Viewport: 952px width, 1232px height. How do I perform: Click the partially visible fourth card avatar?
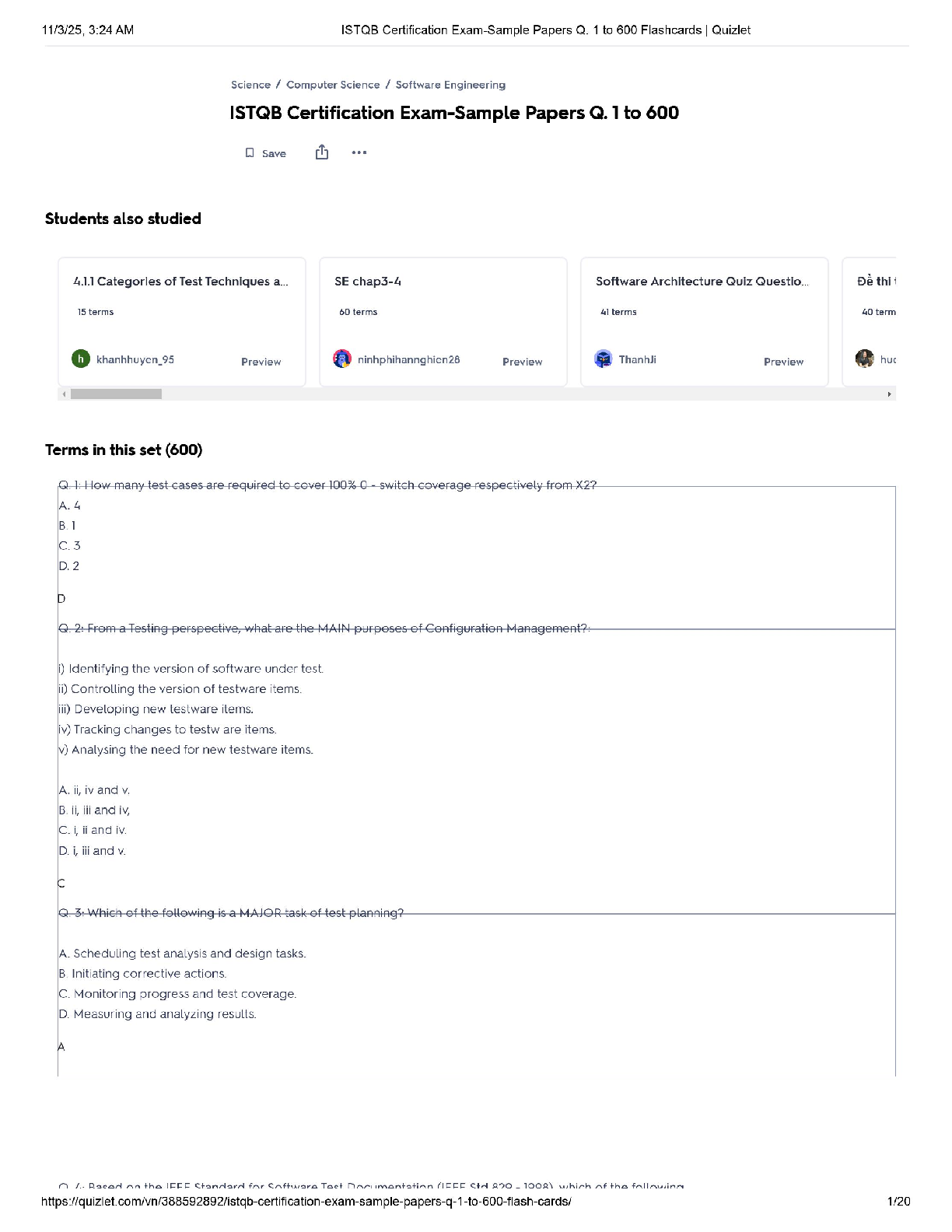(x=864, y=359)
